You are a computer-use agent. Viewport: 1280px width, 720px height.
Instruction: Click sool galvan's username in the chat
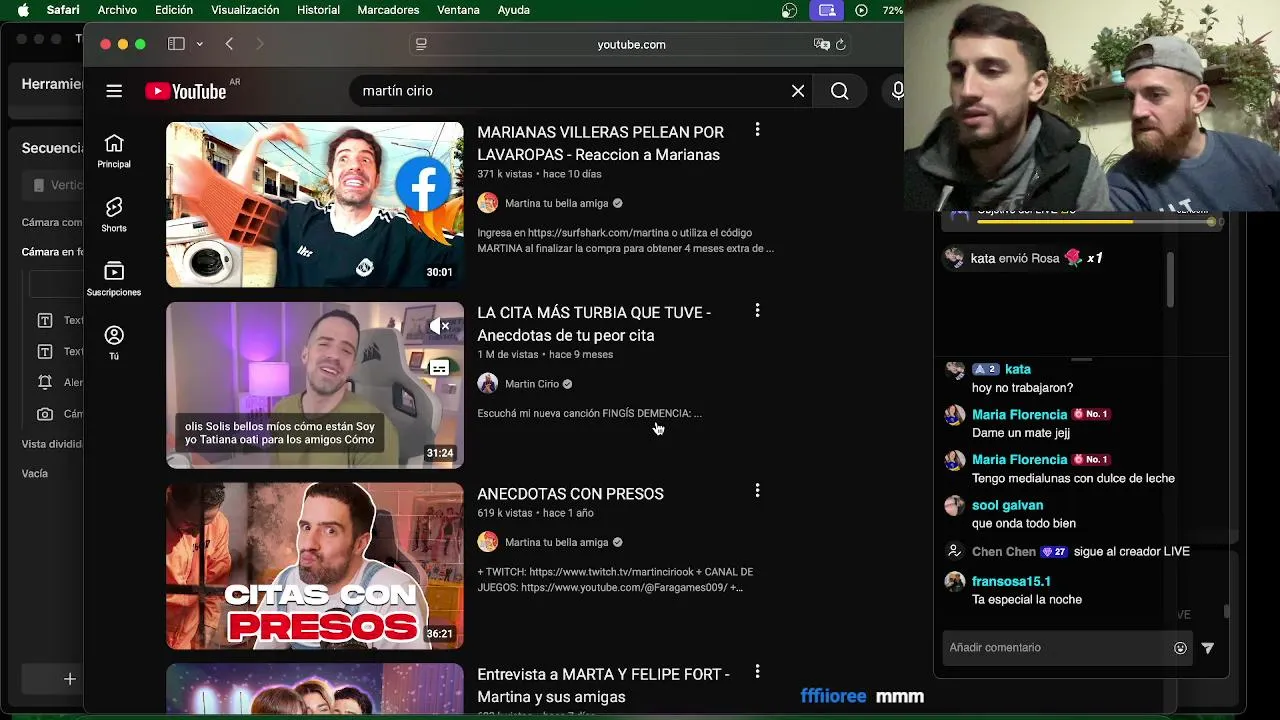1007,505
